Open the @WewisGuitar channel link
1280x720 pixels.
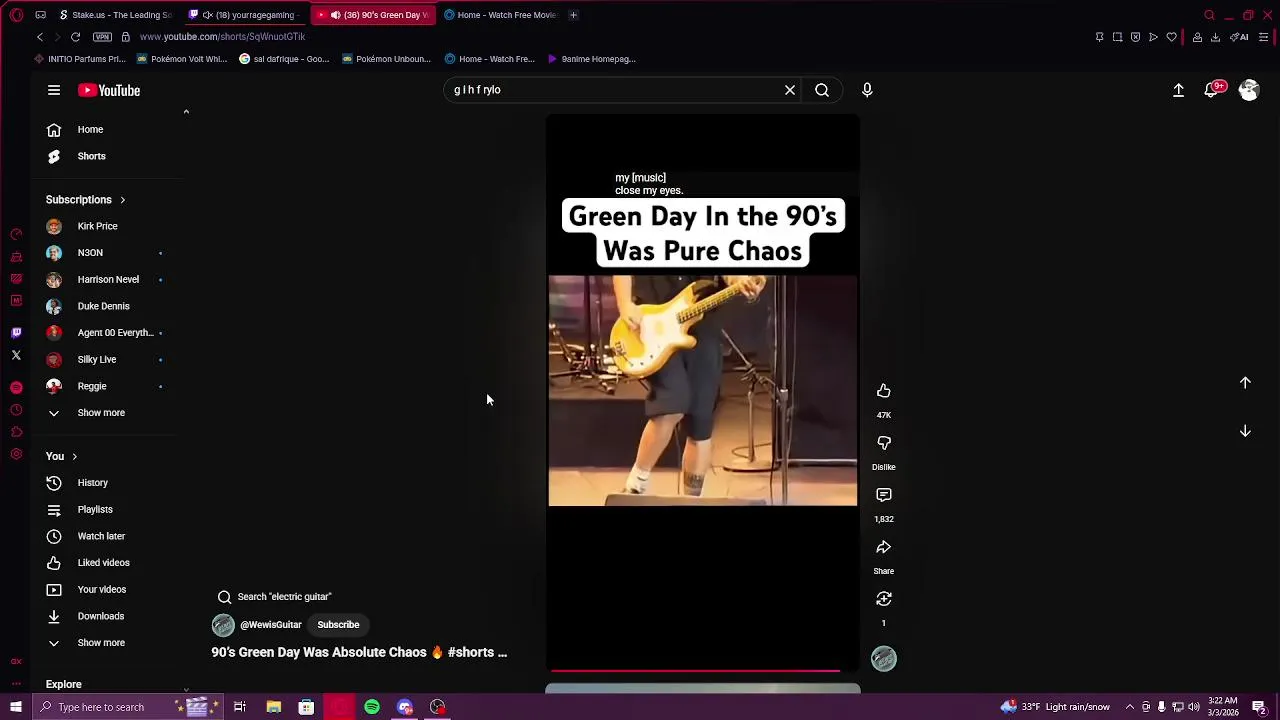click(270, 625)
